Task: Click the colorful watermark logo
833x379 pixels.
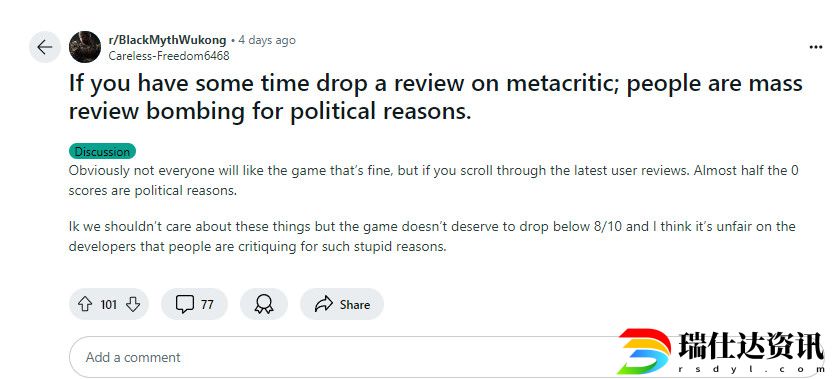Action: tap(646, 351)
